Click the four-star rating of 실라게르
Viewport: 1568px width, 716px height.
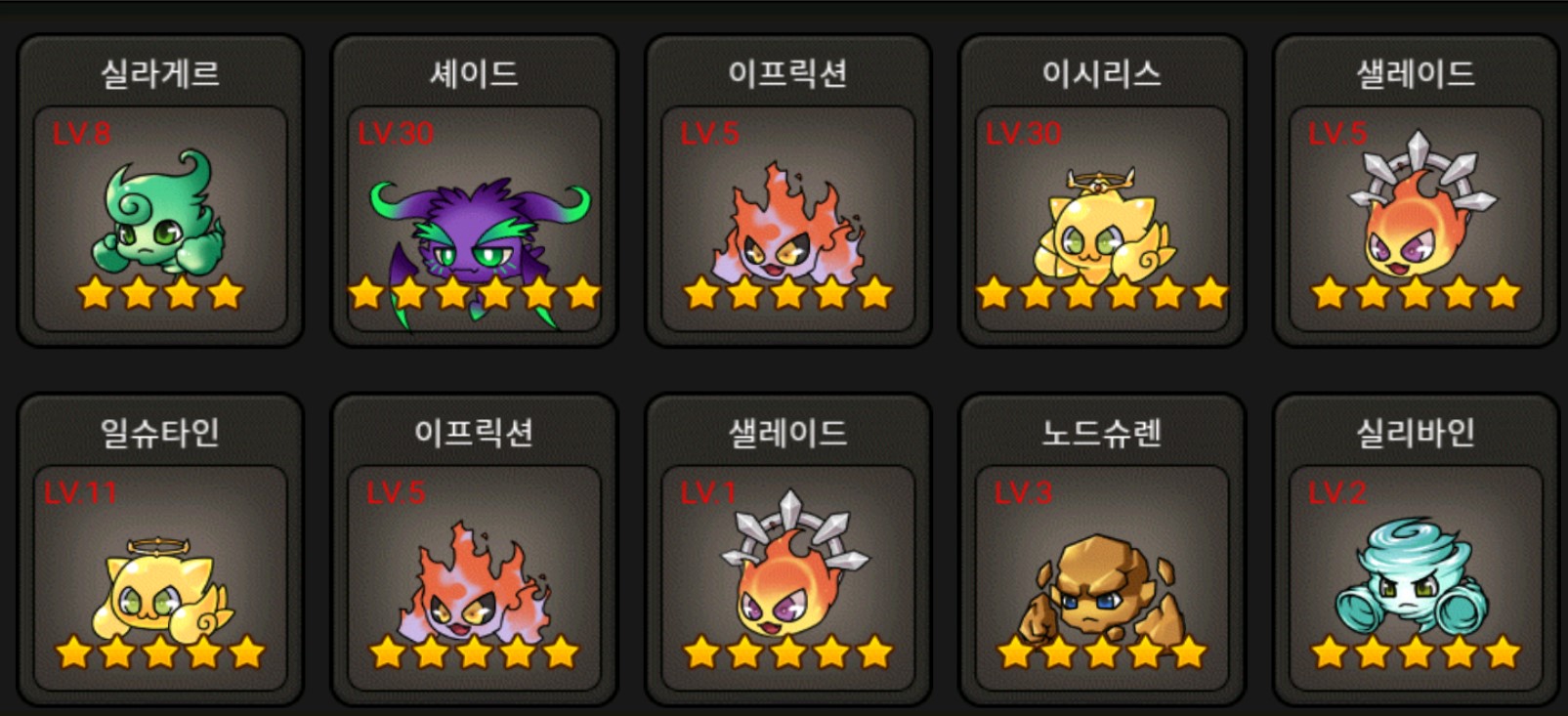tap(160, 292)
